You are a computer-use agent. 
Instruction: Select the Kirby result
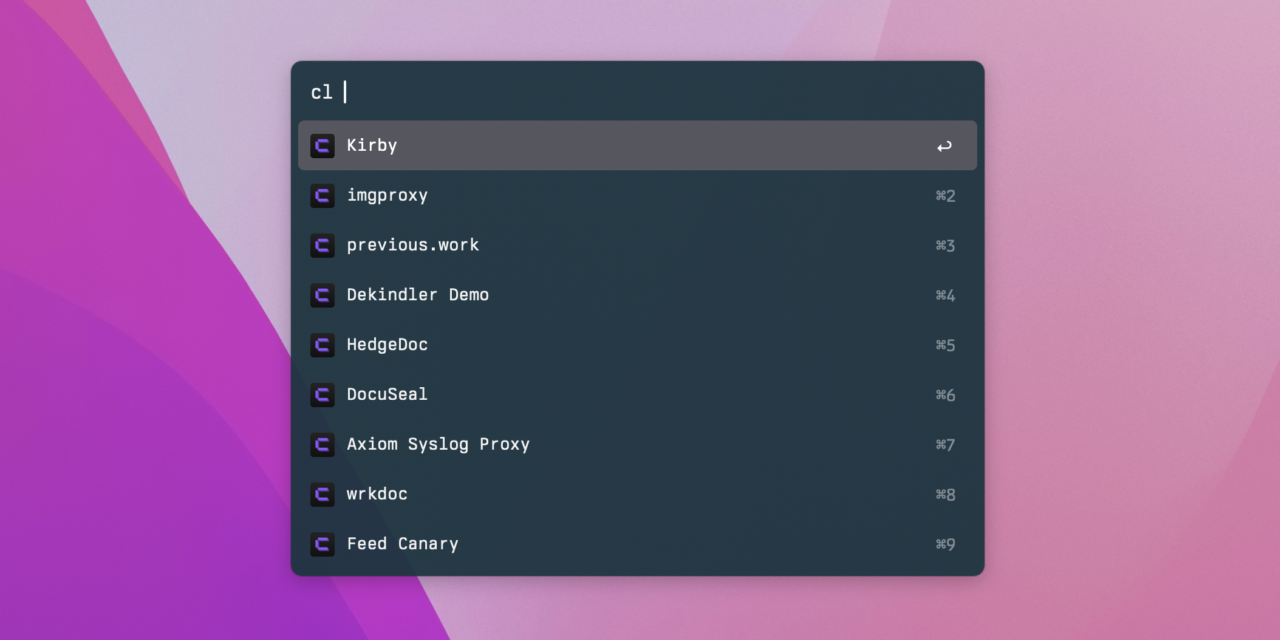click(x=637, y=146)
